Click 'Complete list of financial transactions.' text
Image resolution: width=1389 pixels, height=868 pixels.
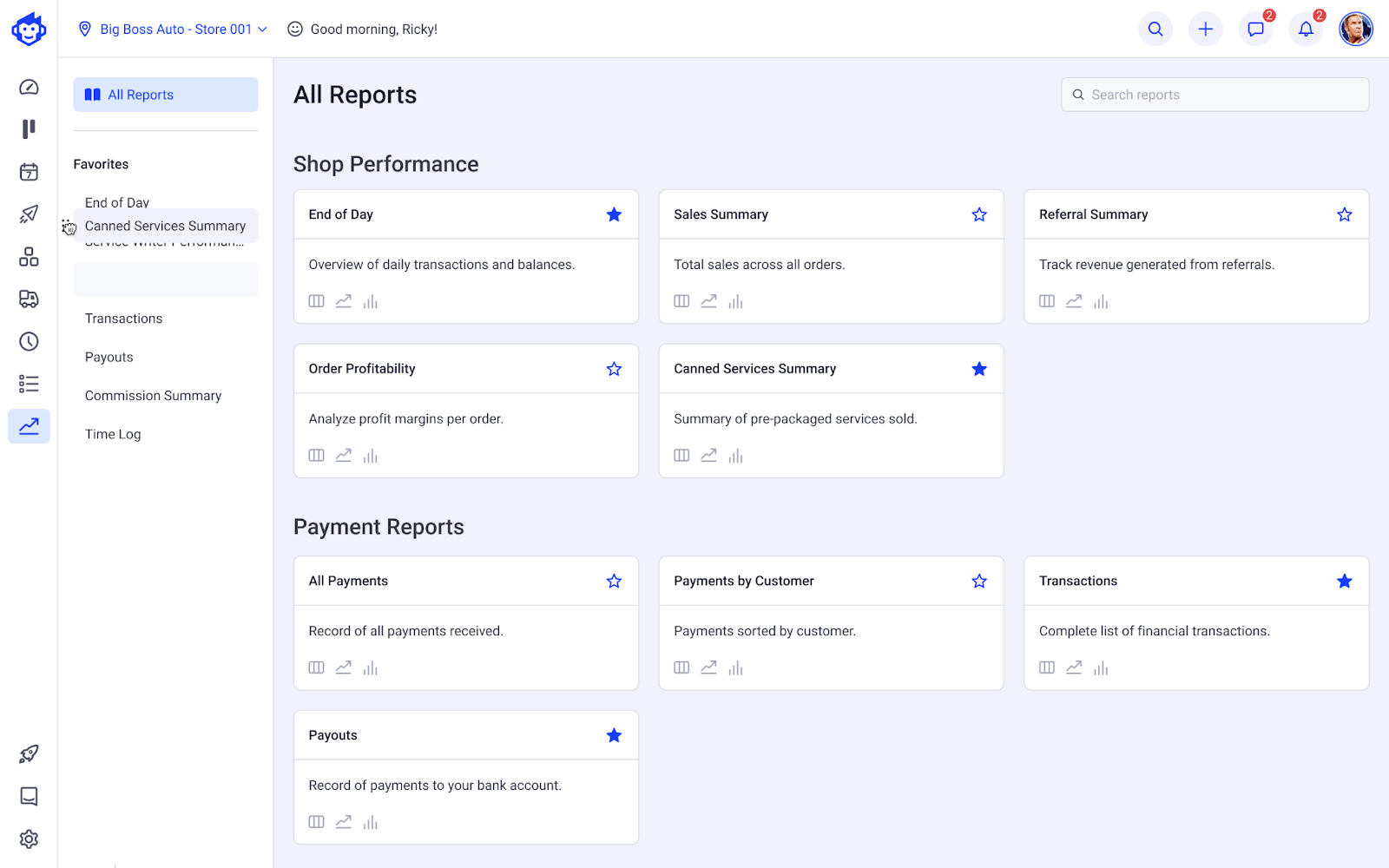(x=1155, y=631)
